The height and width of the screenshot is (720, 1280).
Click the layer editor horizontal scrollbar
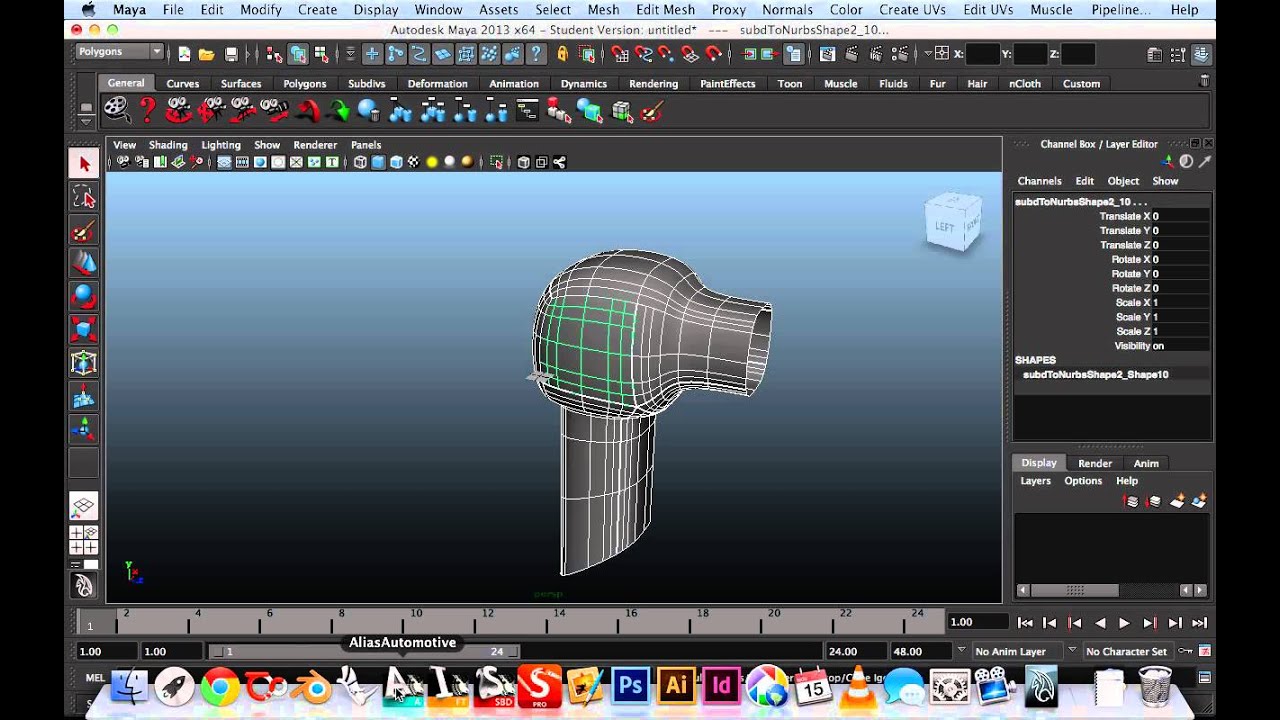[x=1075, y=590]
